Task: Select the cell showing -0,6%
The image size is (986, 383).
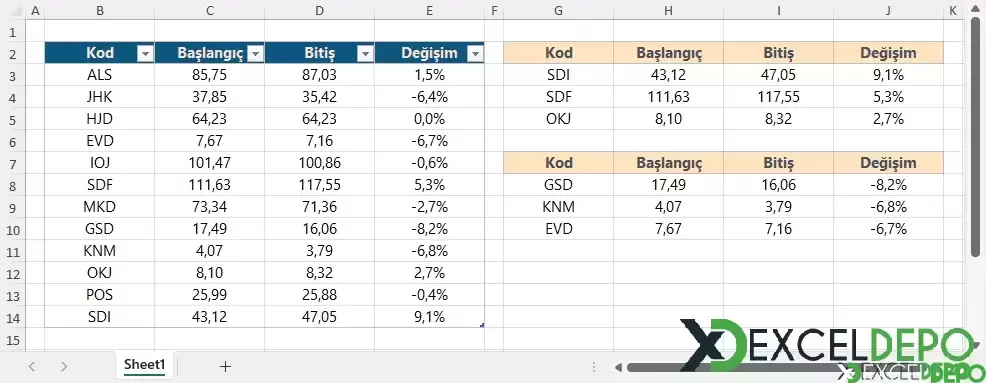Action: tap(429, 164)
